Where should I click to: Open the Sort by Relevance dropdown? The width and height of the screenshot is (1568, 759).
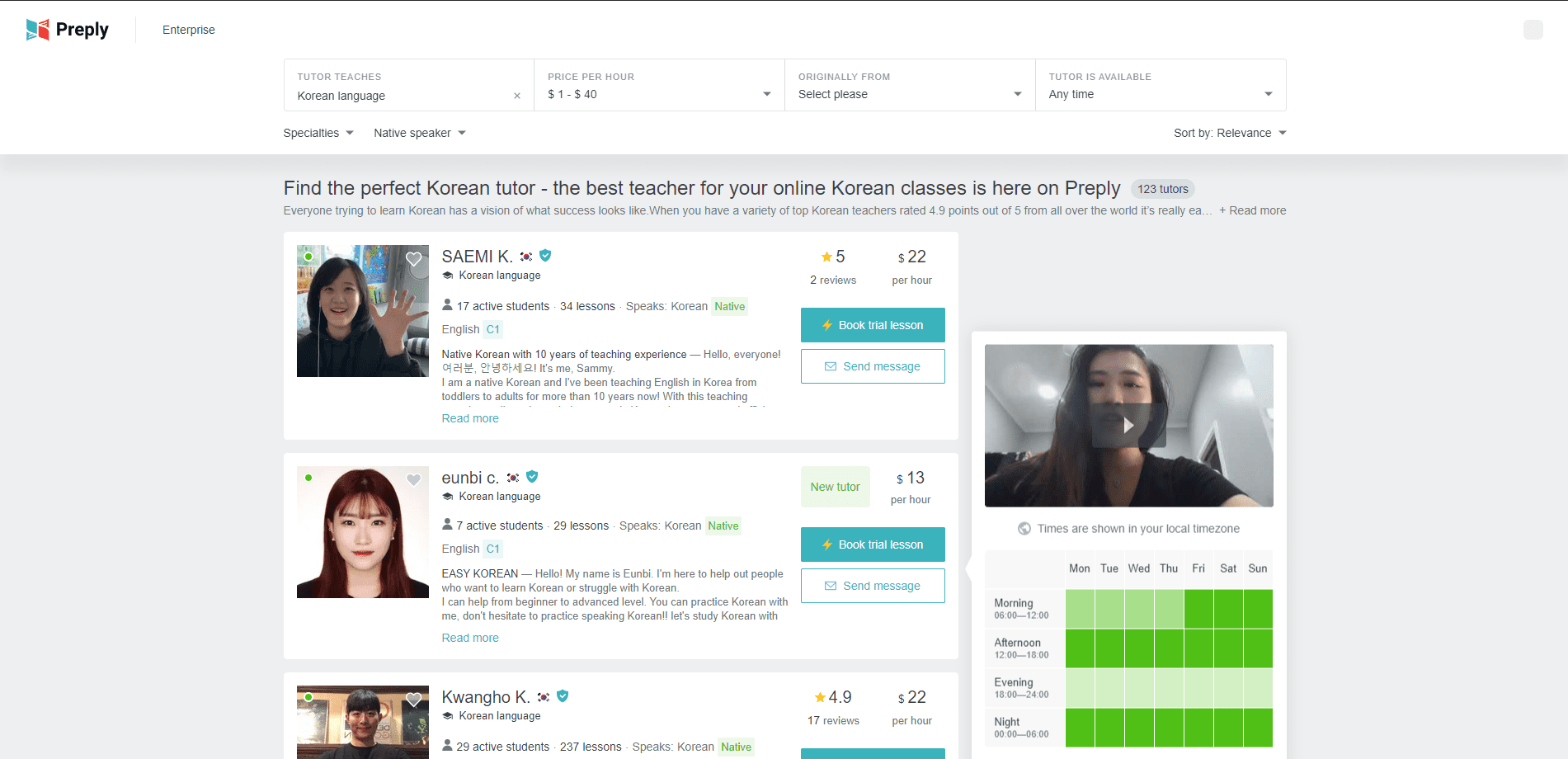click(x=1230, y=133)
